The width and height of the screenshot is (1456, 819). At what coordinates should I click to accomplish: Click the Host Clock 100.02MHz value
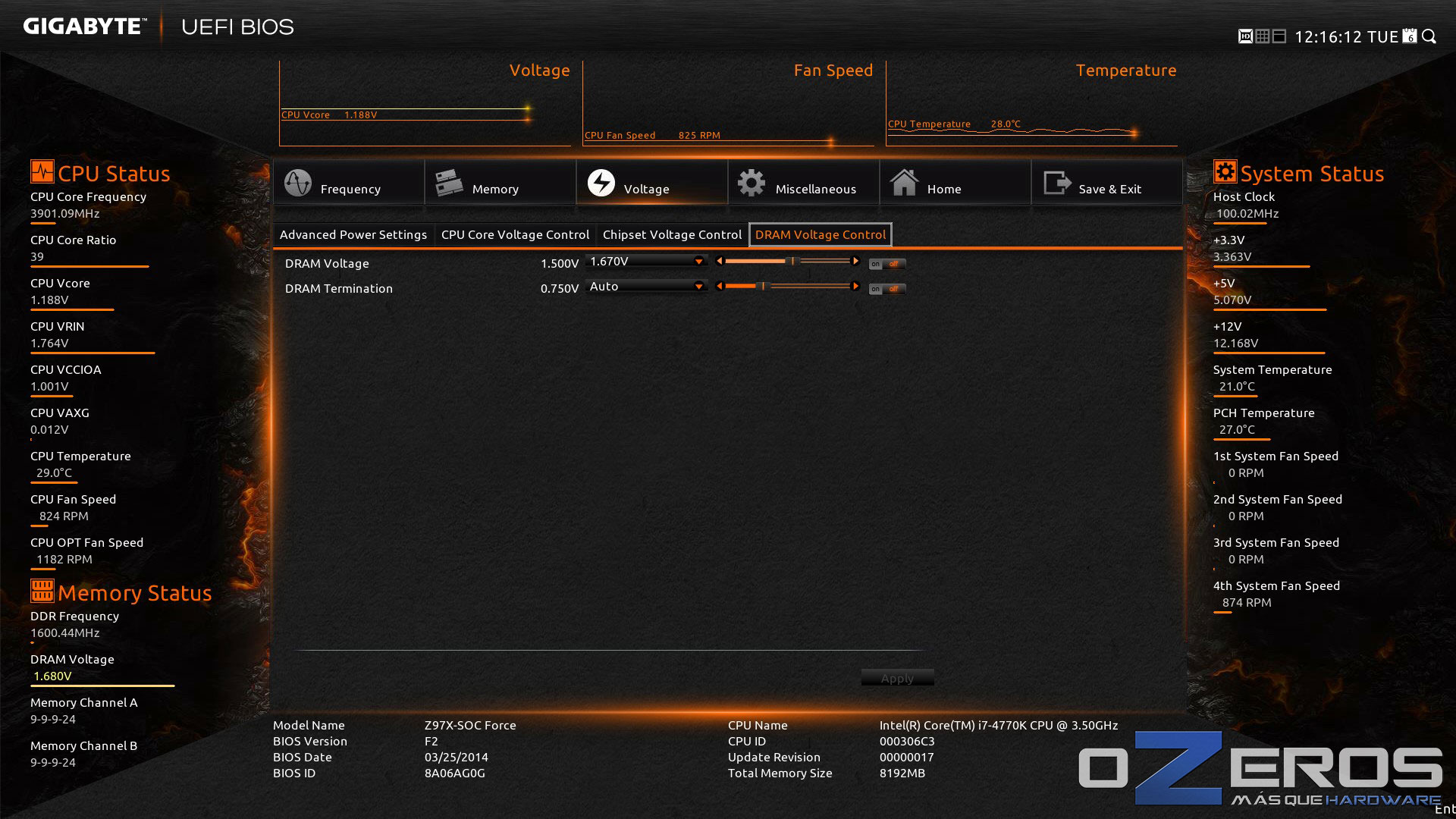point(1247,214)
